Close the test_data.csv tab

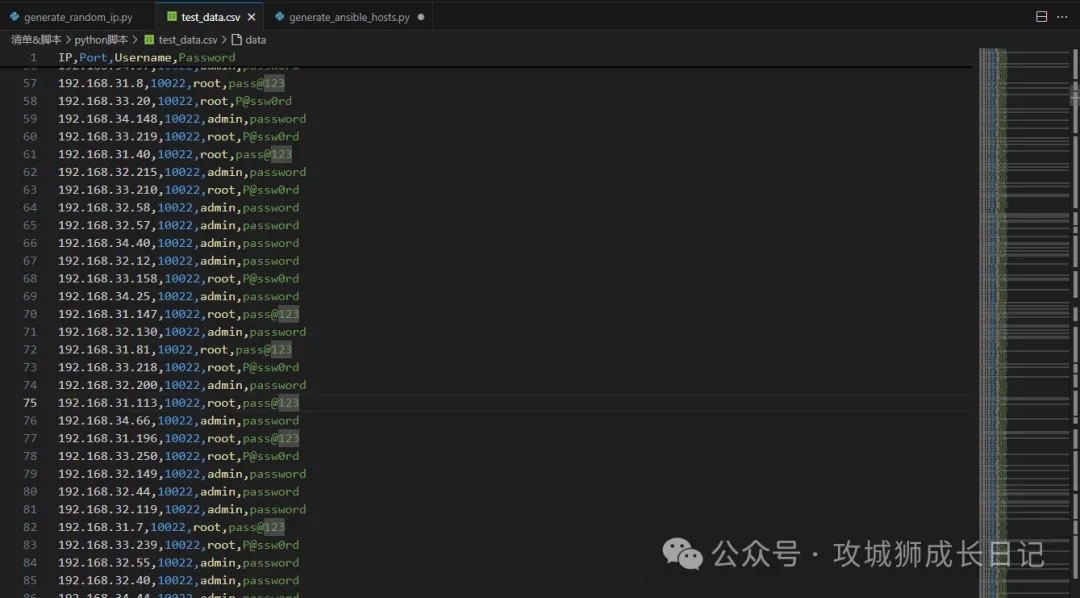(x=250, y=17)
